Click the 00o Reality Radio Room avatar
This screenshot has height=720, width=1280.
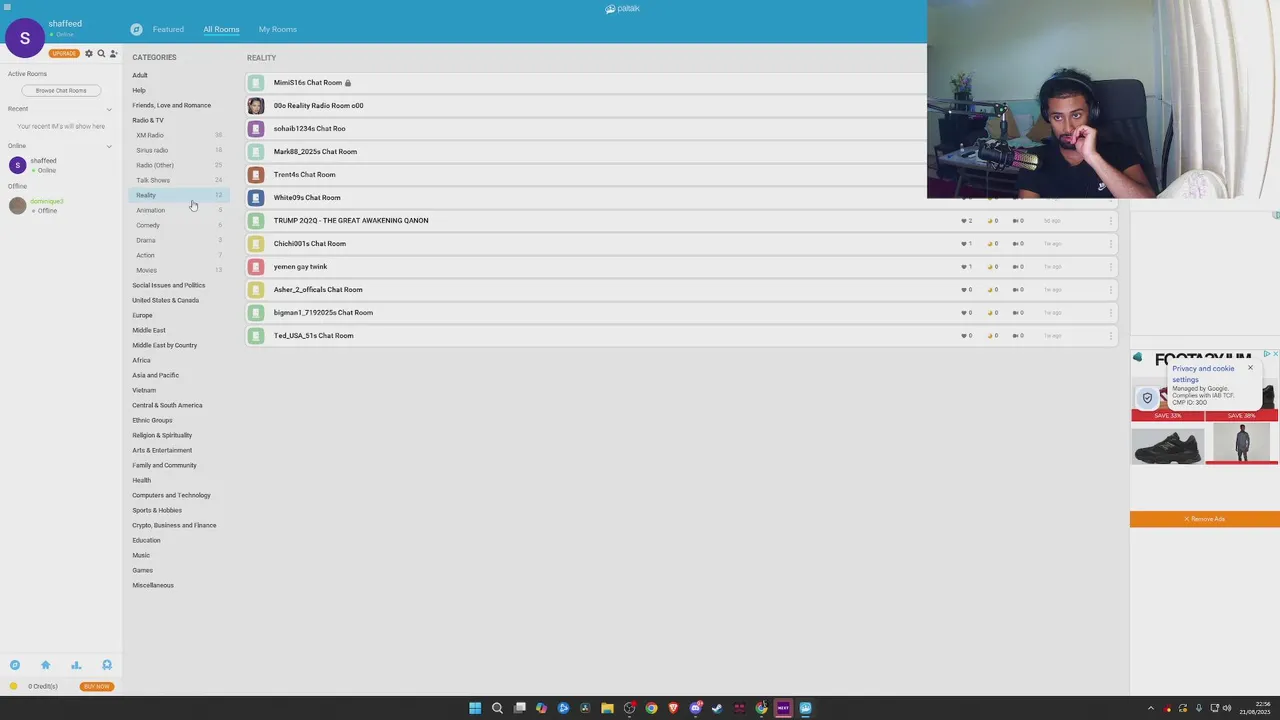click(x=256, y=105)
